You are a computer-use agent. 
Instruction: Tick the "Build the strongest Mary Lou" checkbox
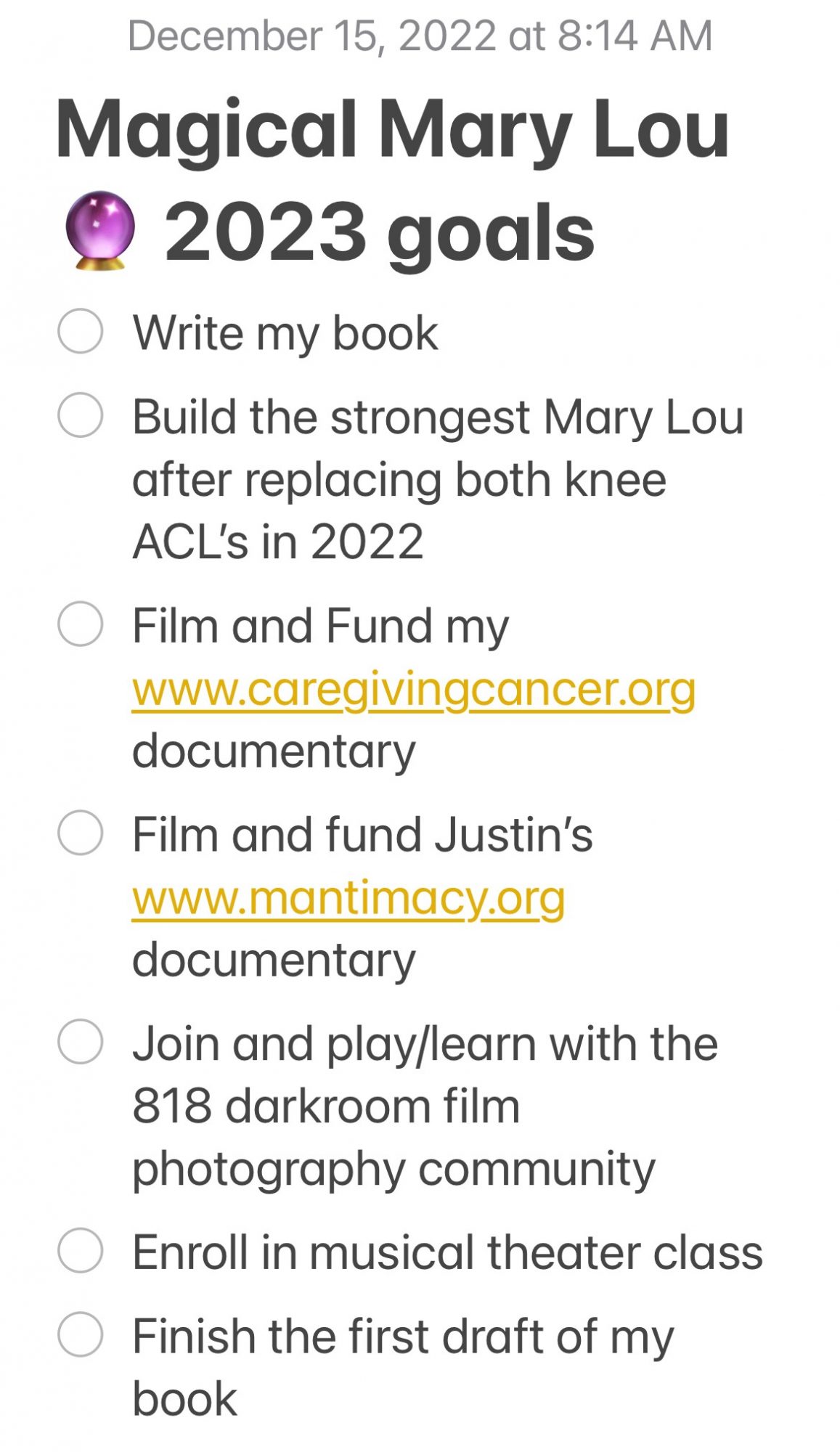click(80, 415)
